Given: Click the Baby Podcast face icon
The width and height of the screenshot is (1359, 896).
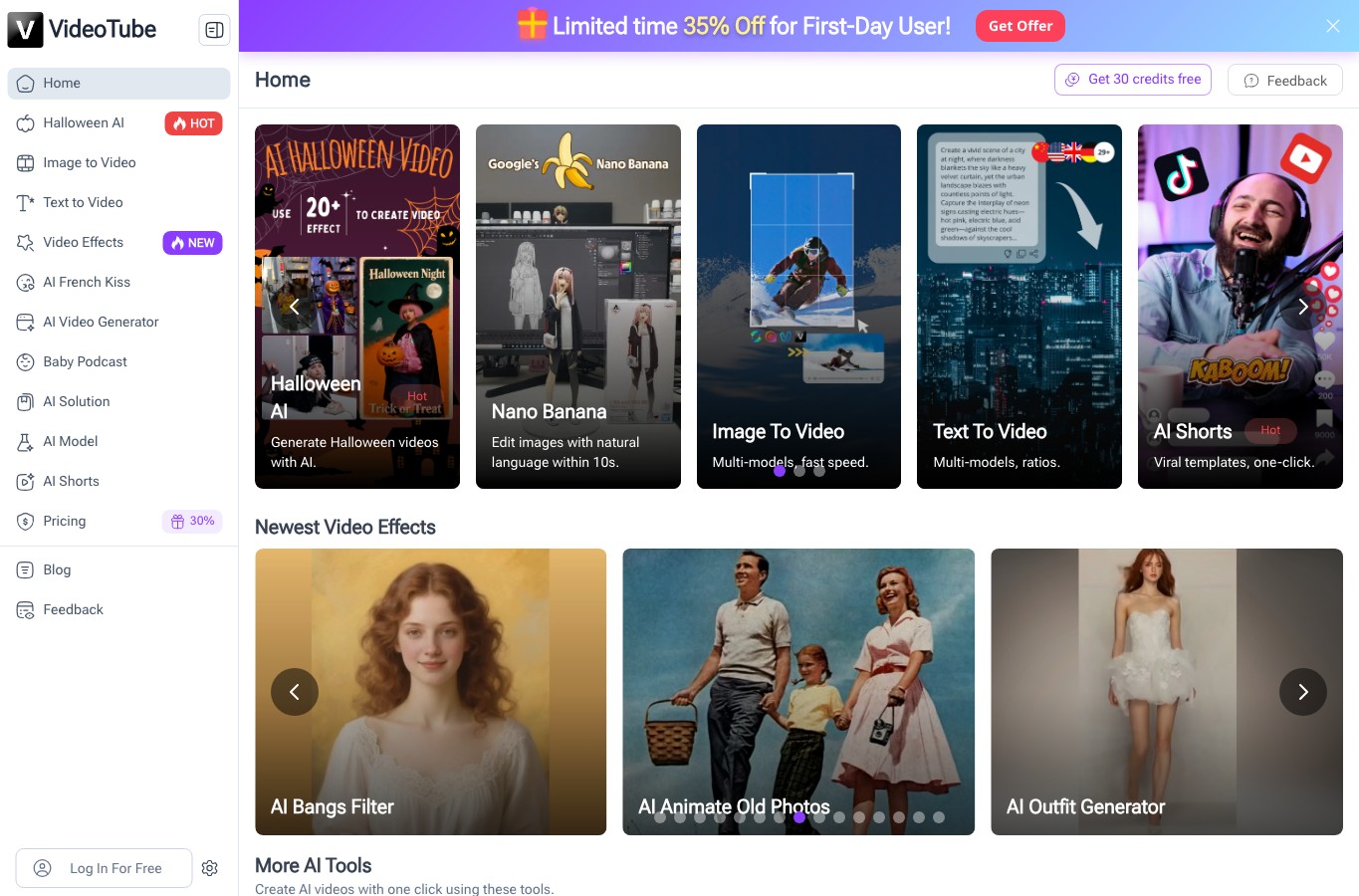Looking at the screenshot, I should tap(26, 362).
